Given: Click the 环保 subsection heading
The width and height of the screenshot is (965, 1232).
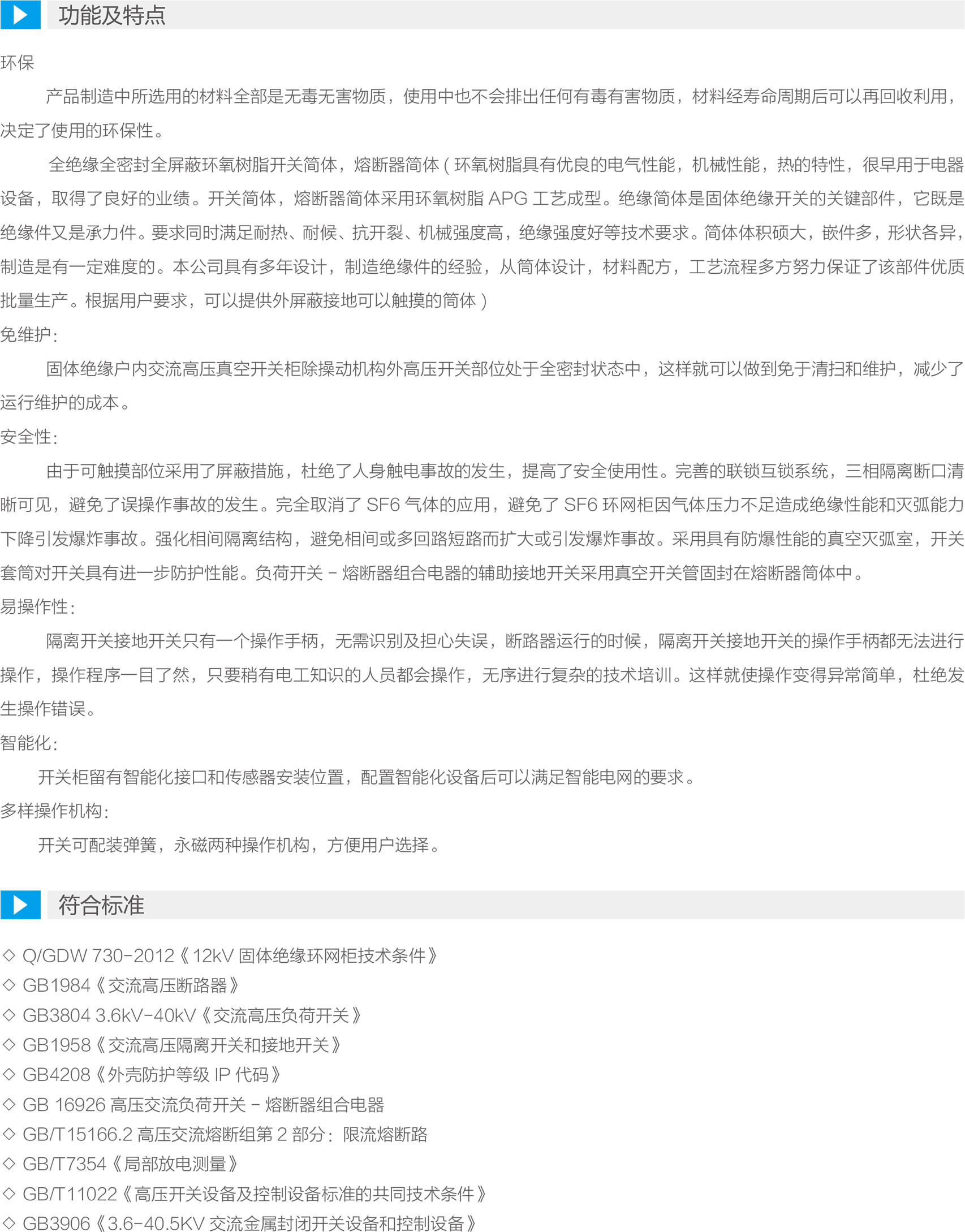Looking at the screenshot, I should coord(18,63).
